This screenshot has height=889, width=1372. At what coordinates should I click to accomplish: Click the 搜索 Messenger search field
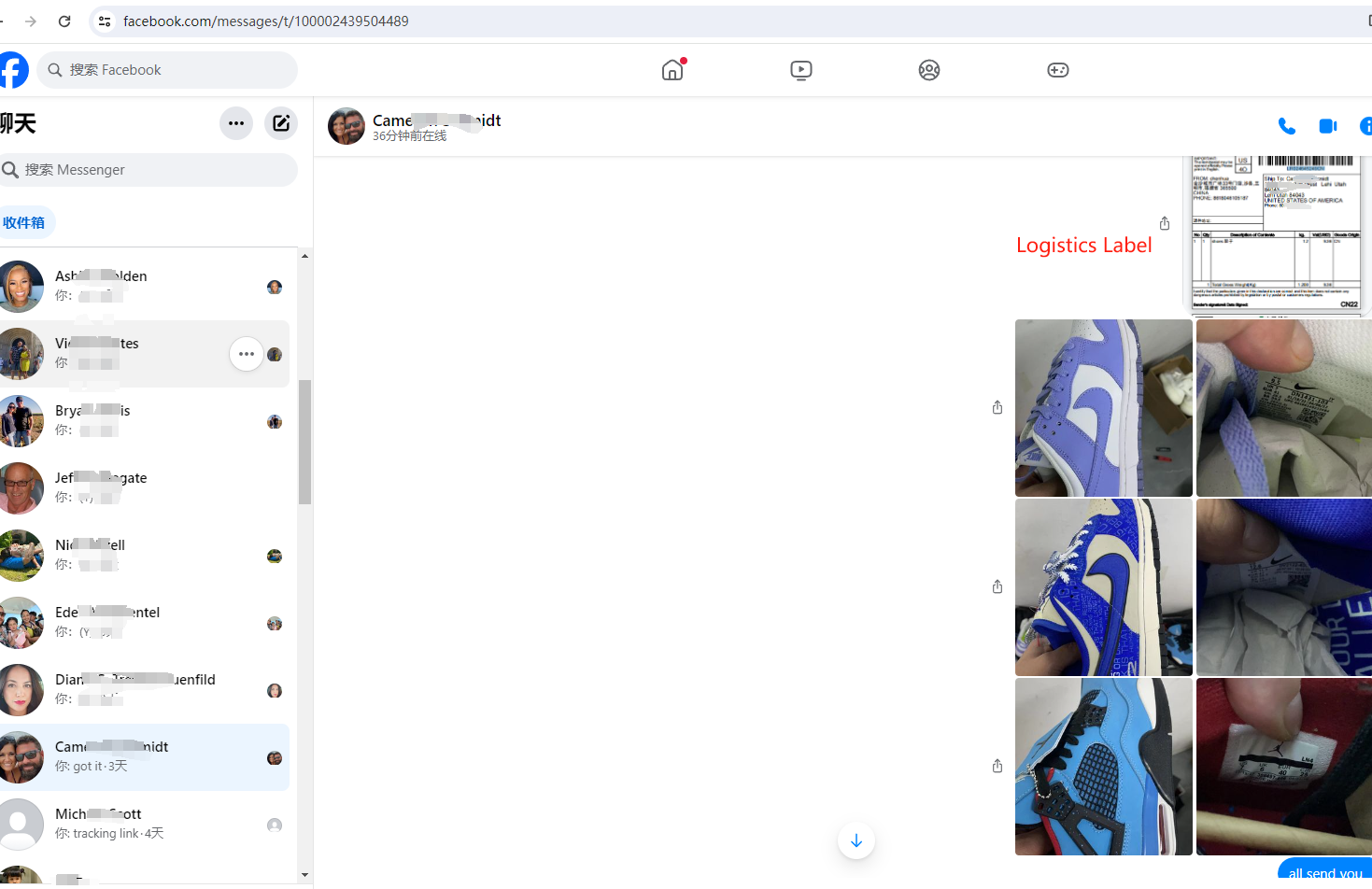(149, 170)
